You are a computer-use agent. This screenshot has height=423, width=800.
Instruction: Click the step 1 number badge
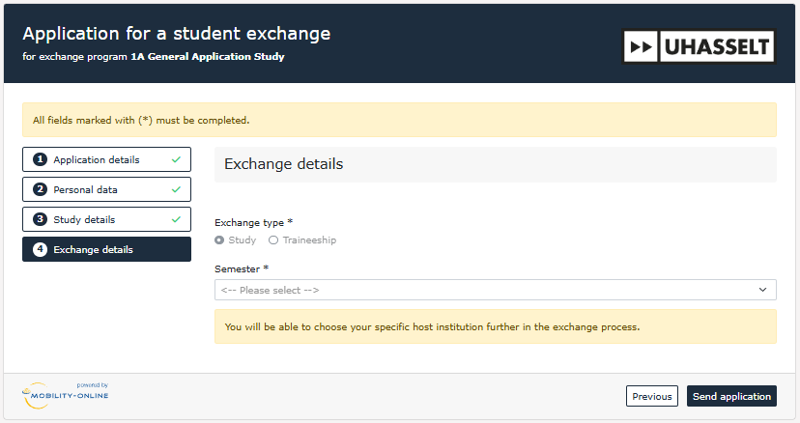click(x=40, y=160)
